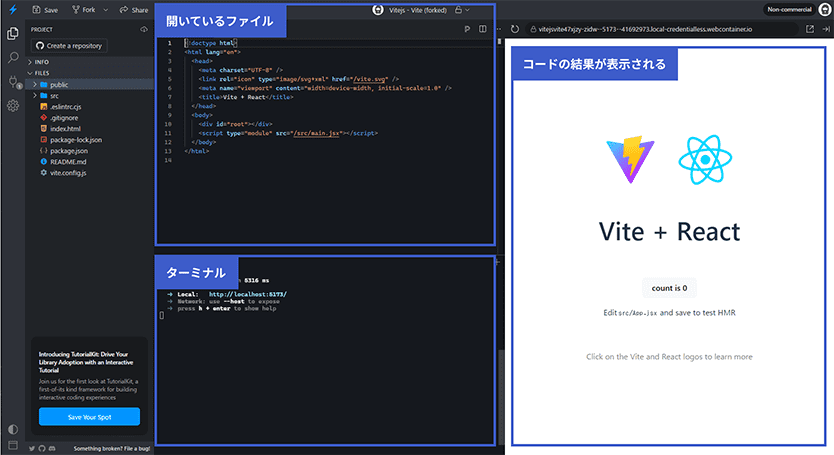Viewport: 834px width, 455px height.
Task: Fork the current project
Action: pyautogui.click(x=84, y=10)
